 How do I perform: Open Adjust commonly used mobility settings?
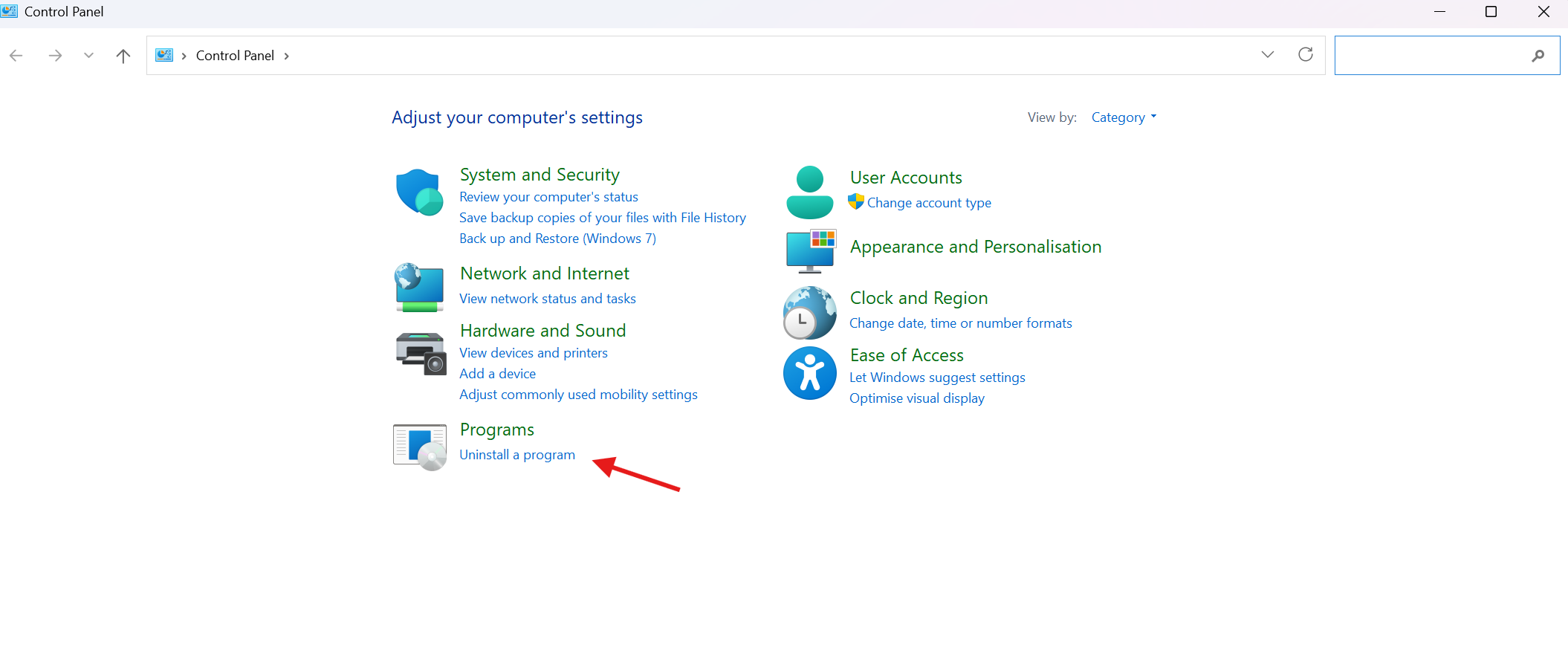pyautogui.click(x=578, y=395)
